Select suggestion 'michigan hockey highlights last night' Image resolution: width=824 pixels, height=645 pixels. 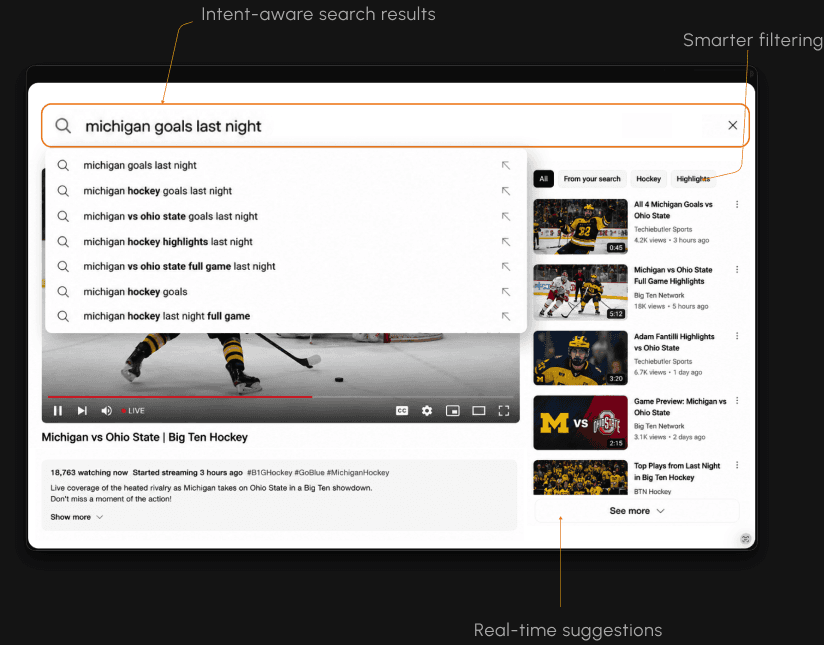(x=286, y=241)
